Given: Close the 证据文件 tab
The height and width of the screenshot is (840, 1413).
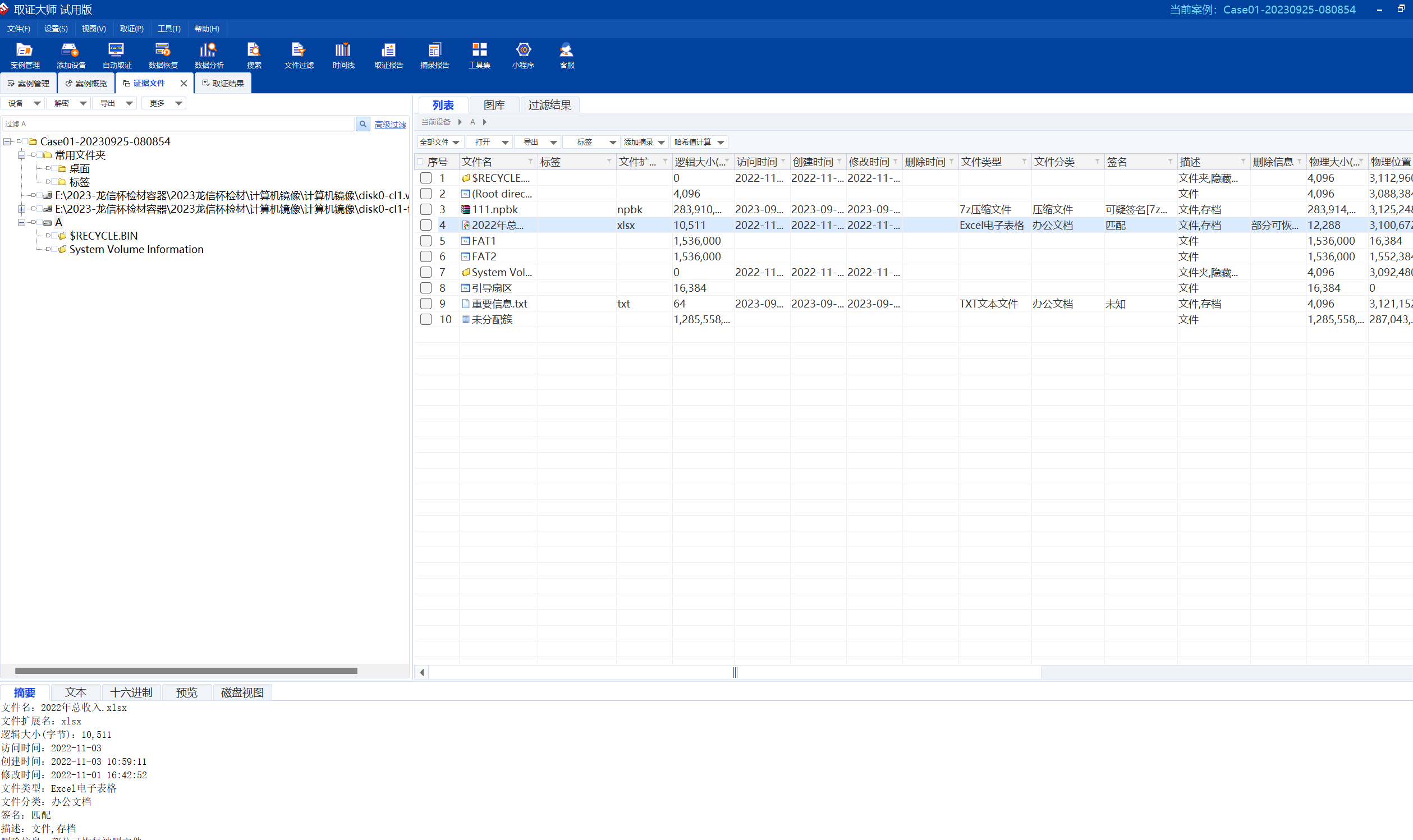Looking at the screenshot, I should pyautogui.click(x=183, y=83).
